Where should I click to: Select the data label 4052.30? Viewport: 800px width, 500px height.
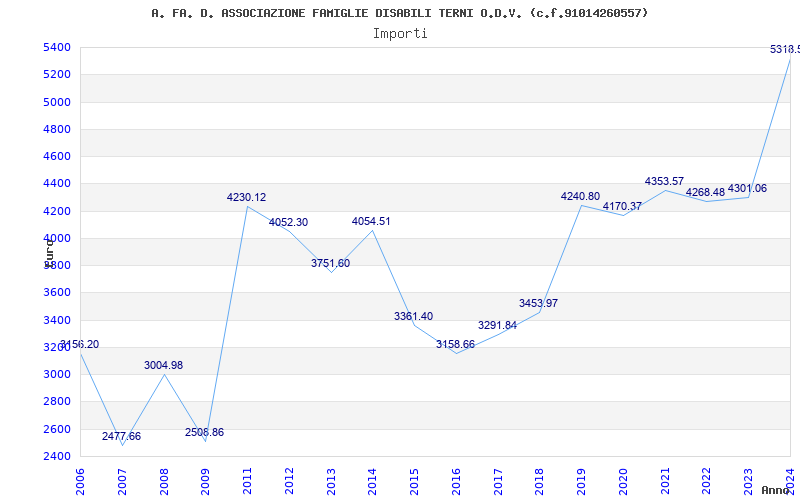click(x=288, y=222)
